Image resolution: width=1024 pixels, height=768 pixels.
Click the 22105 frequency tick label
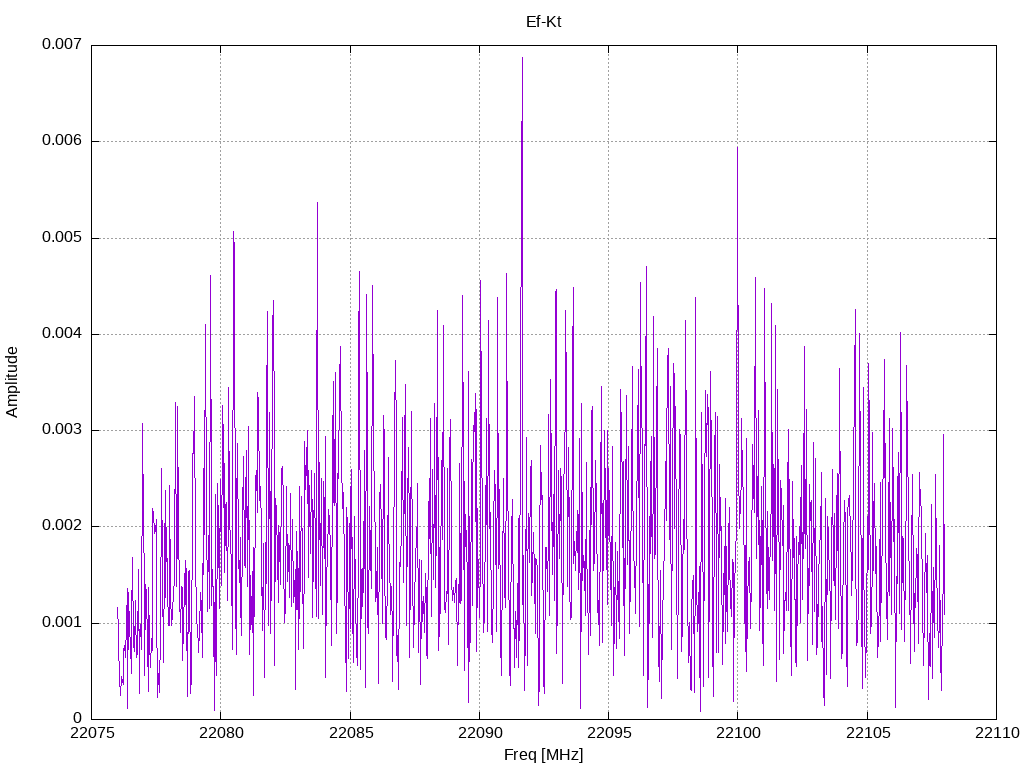click(867, 735)
